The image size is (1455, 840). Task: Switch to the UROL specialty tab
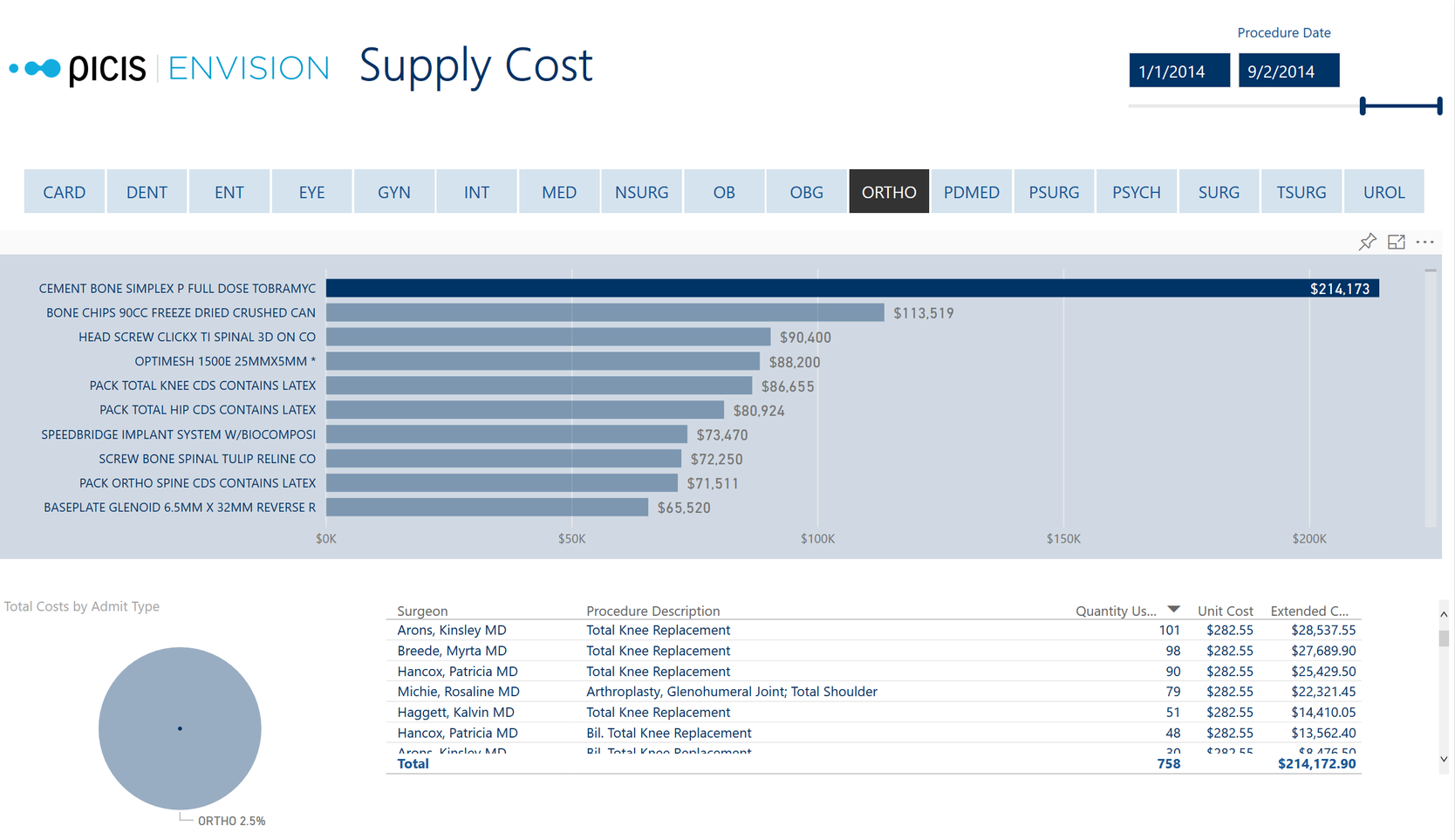(1383, 192)
